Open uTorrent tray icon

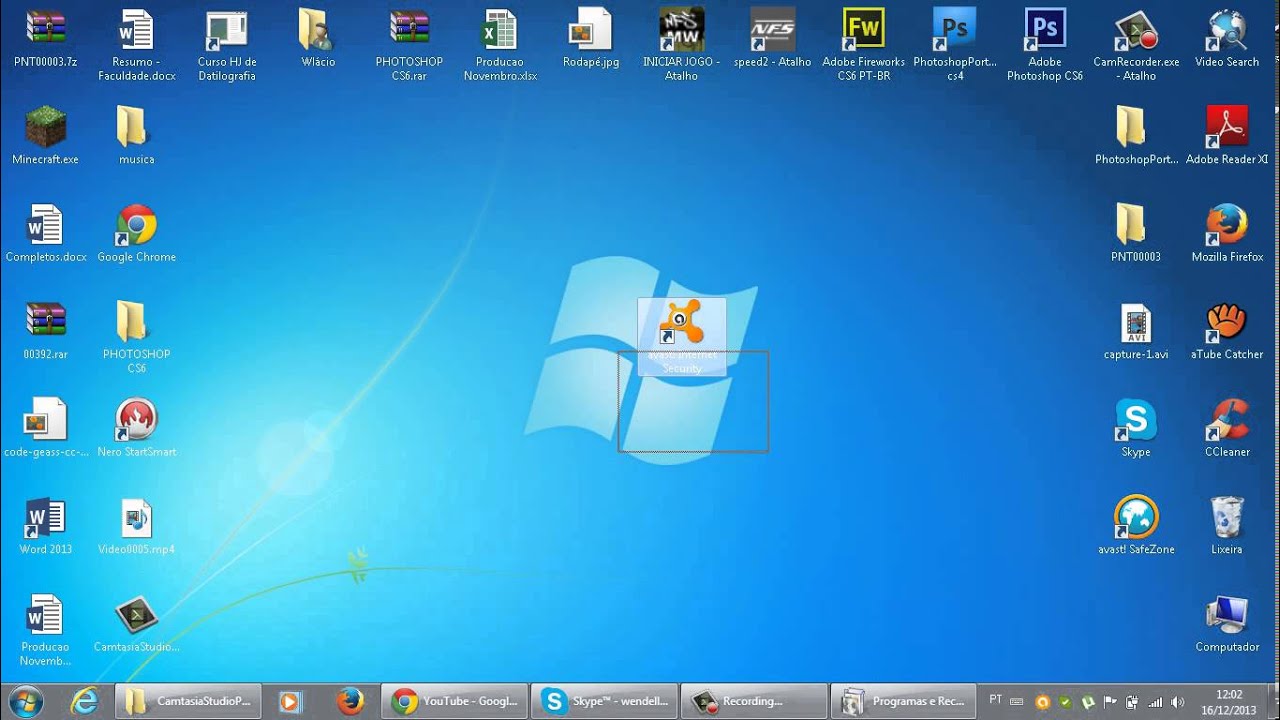(1088, 702)
